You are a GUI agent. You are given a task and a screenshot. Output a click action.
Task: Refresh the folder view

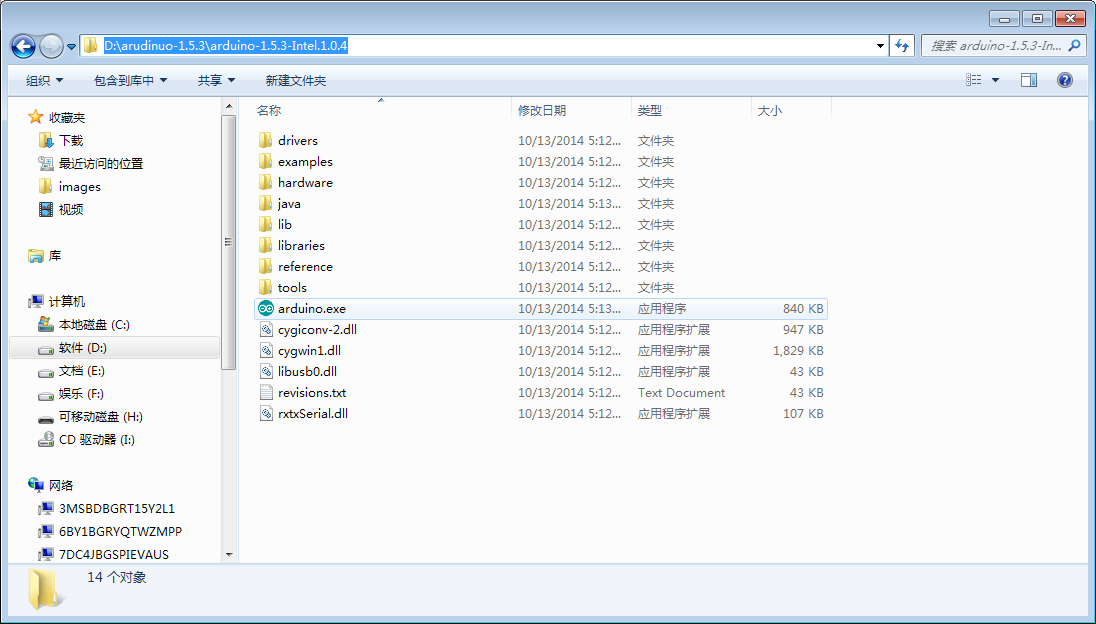pos(902,46)
